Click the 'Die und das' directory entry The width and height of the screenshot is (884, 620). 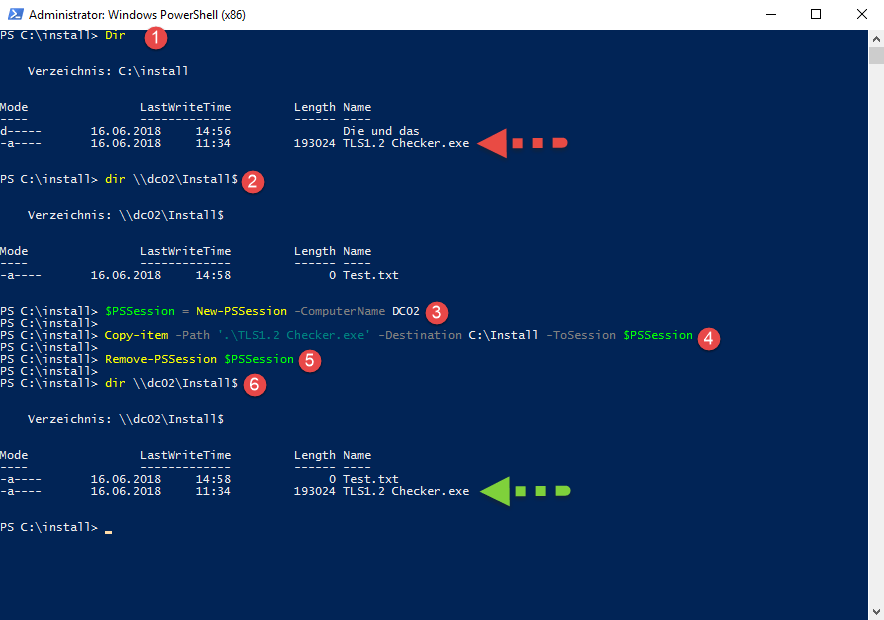coord(381,131)
